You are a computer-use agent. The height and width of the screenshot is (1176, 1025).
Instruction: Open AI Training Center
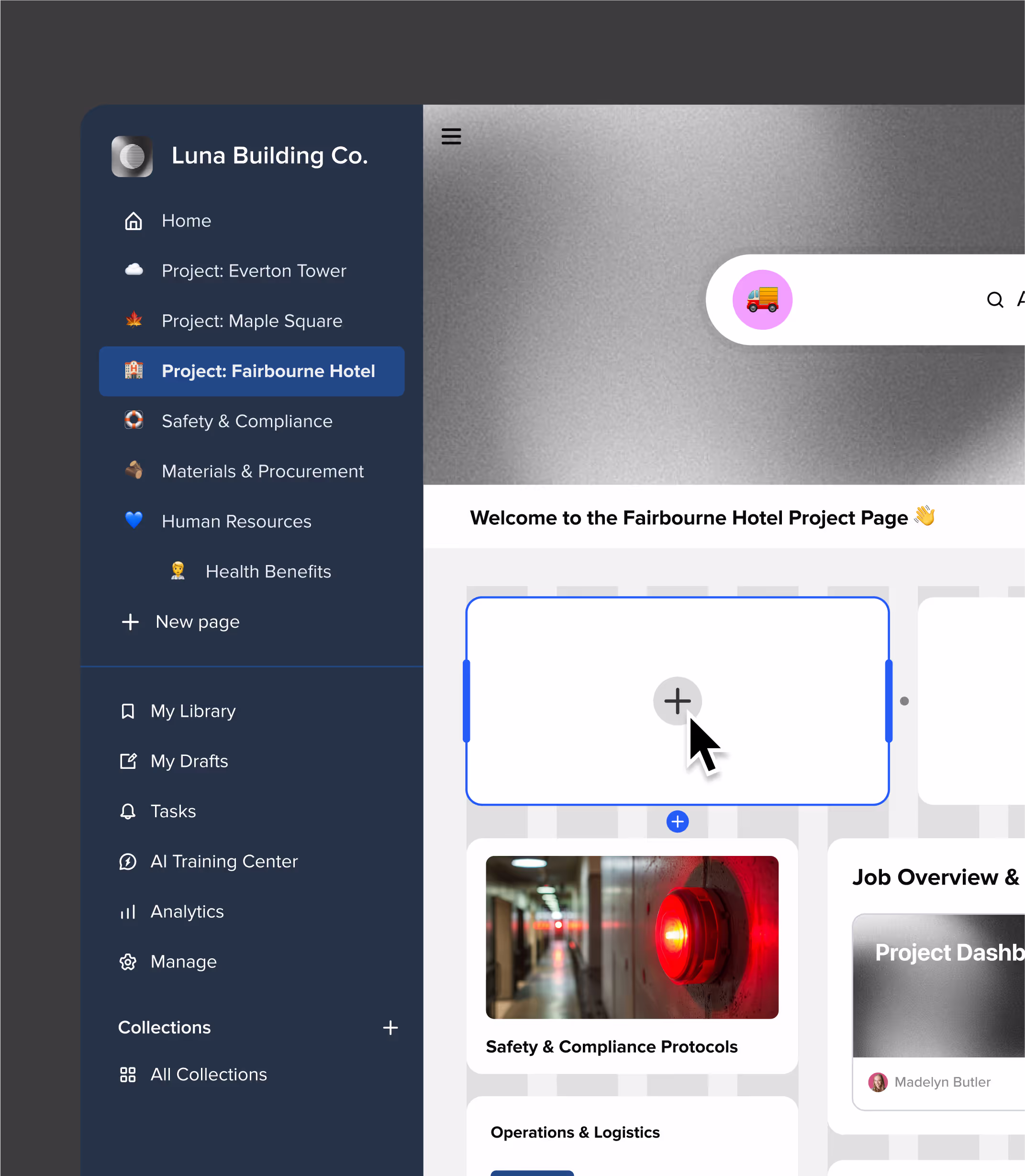pos(223,861)
